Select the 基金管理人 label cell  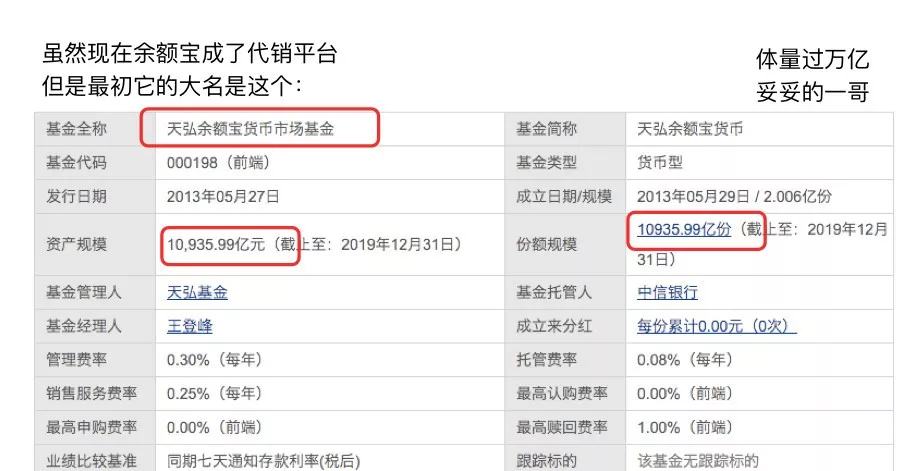tap(95, 292)
